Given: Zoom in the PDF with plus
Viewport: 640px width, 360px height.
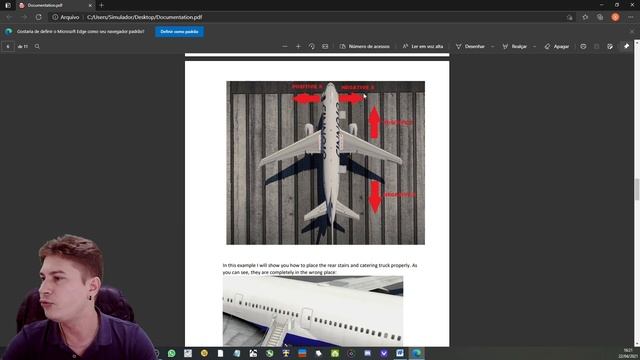Looking at the screenshot, I should coord(298,47).
